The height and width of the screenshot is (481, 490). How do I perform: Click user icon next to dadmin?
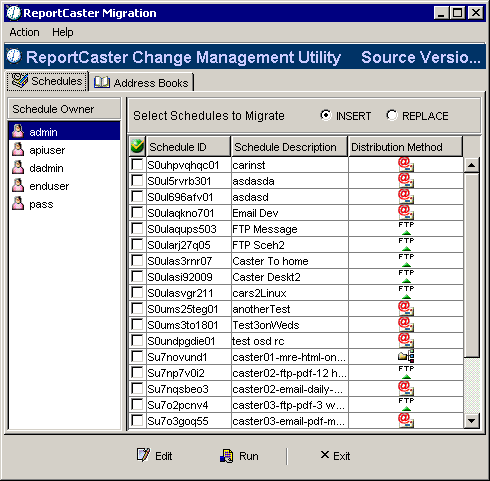(x=18, y=168)
